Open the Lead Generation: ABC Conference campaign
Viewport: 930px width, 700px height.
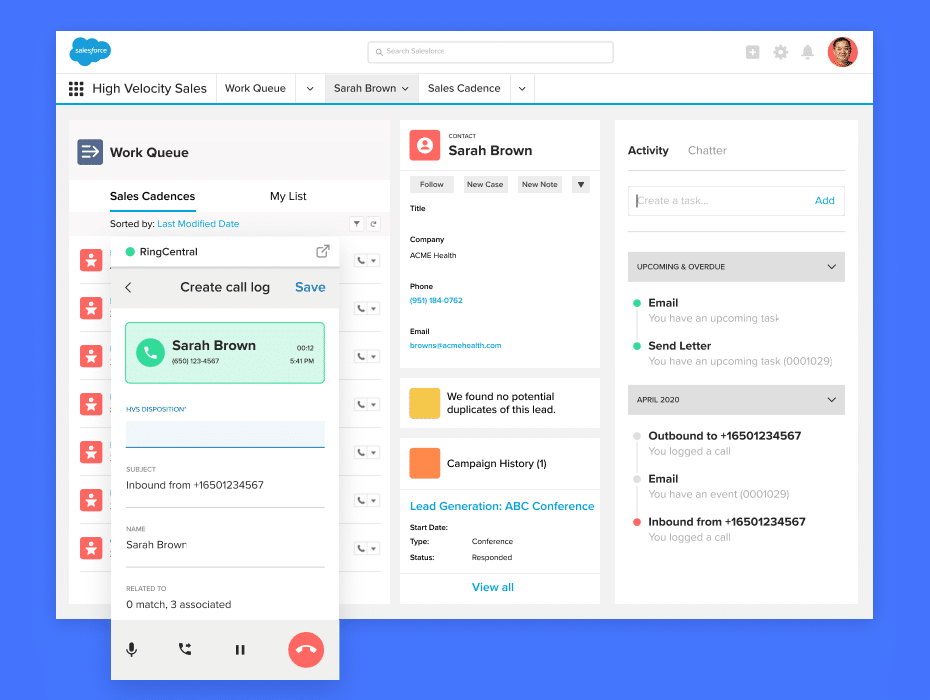pyautogui.click(x=501, y=506)
